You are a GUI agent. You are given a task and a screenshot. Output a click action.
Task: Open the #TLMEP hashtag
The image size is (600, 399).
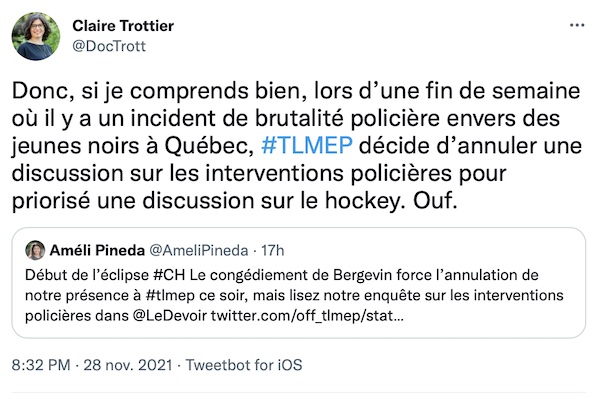point(307,145)
